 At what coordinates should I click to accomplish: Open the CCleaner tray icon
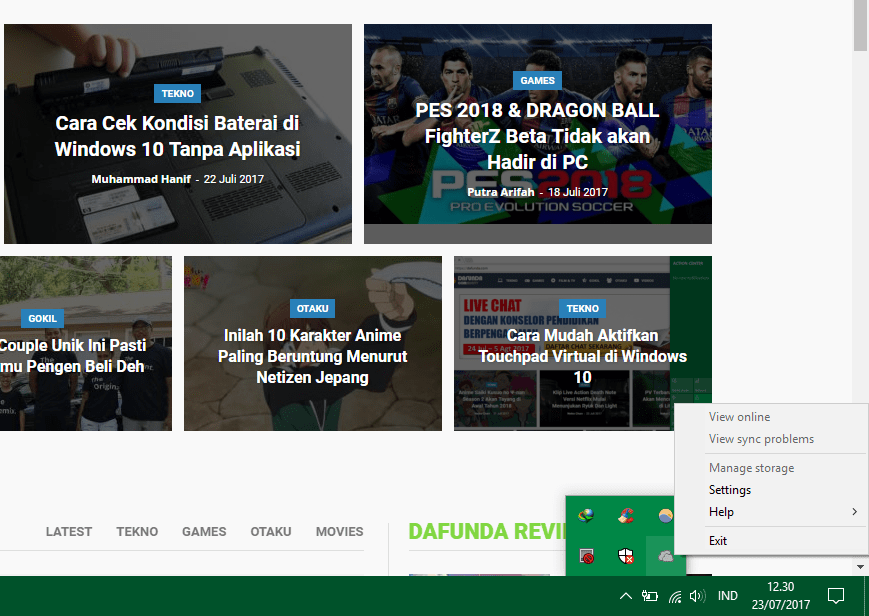click(626, 516)
